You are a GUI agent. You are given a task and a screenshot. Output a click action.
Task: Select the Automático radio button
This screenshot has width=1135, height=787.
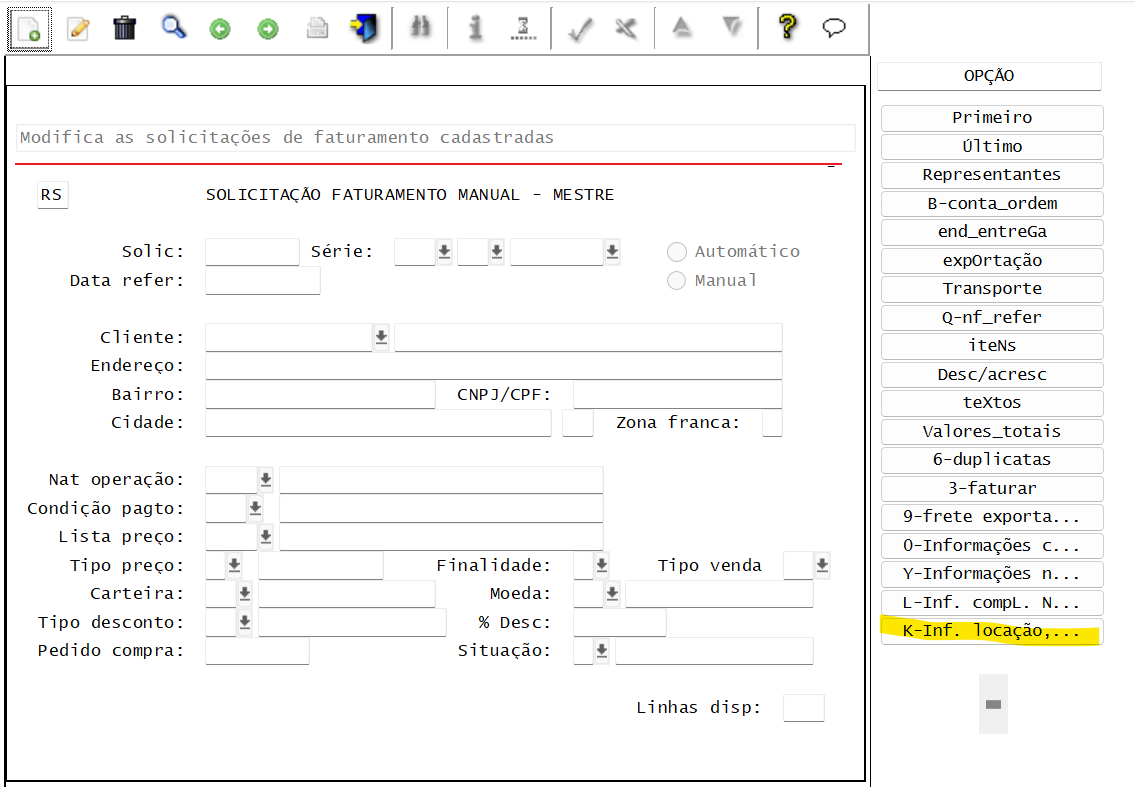(677, 252)
